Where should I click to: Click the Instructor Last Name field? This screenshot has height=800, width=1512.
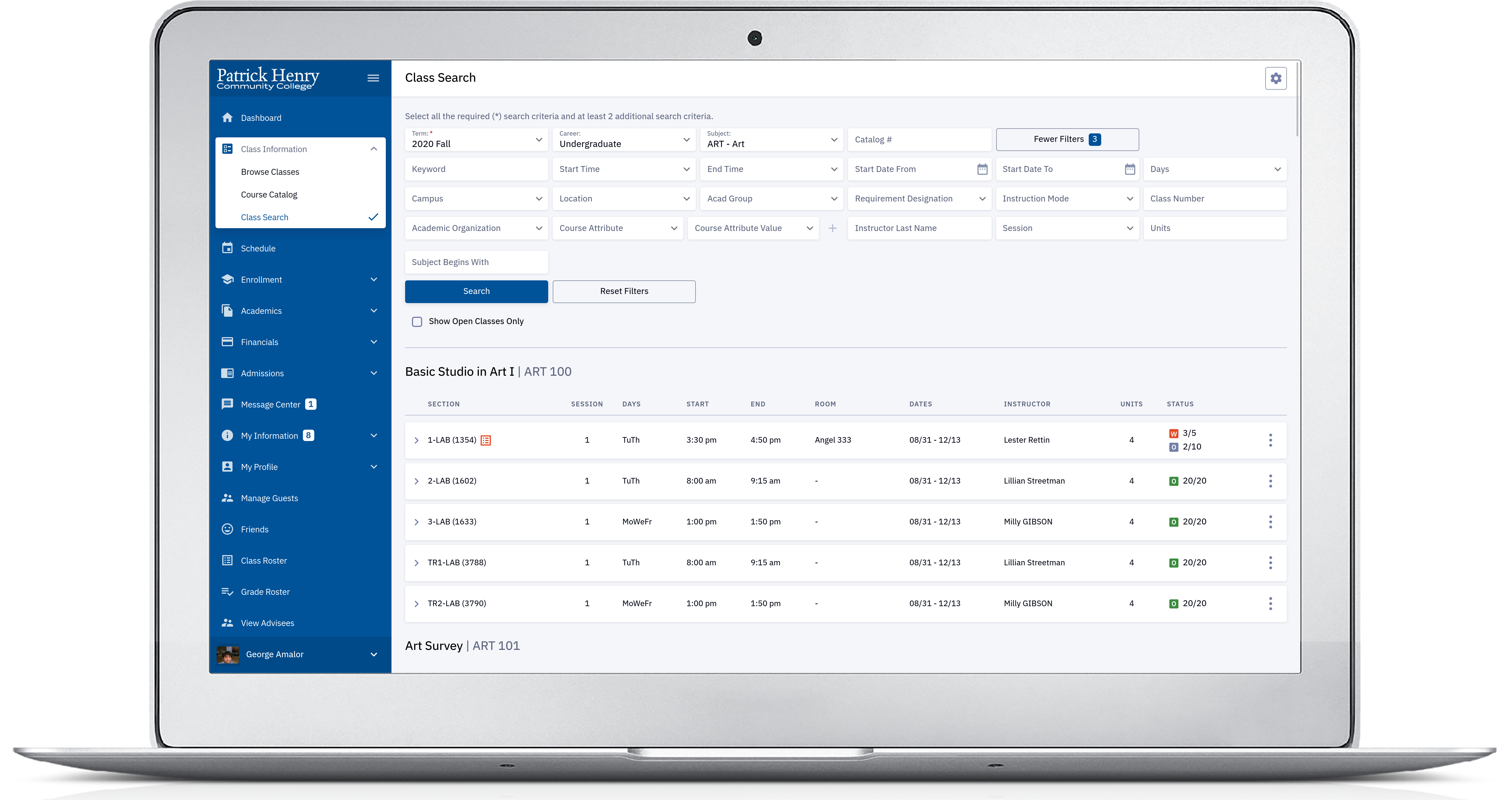[x=919, y=228]
